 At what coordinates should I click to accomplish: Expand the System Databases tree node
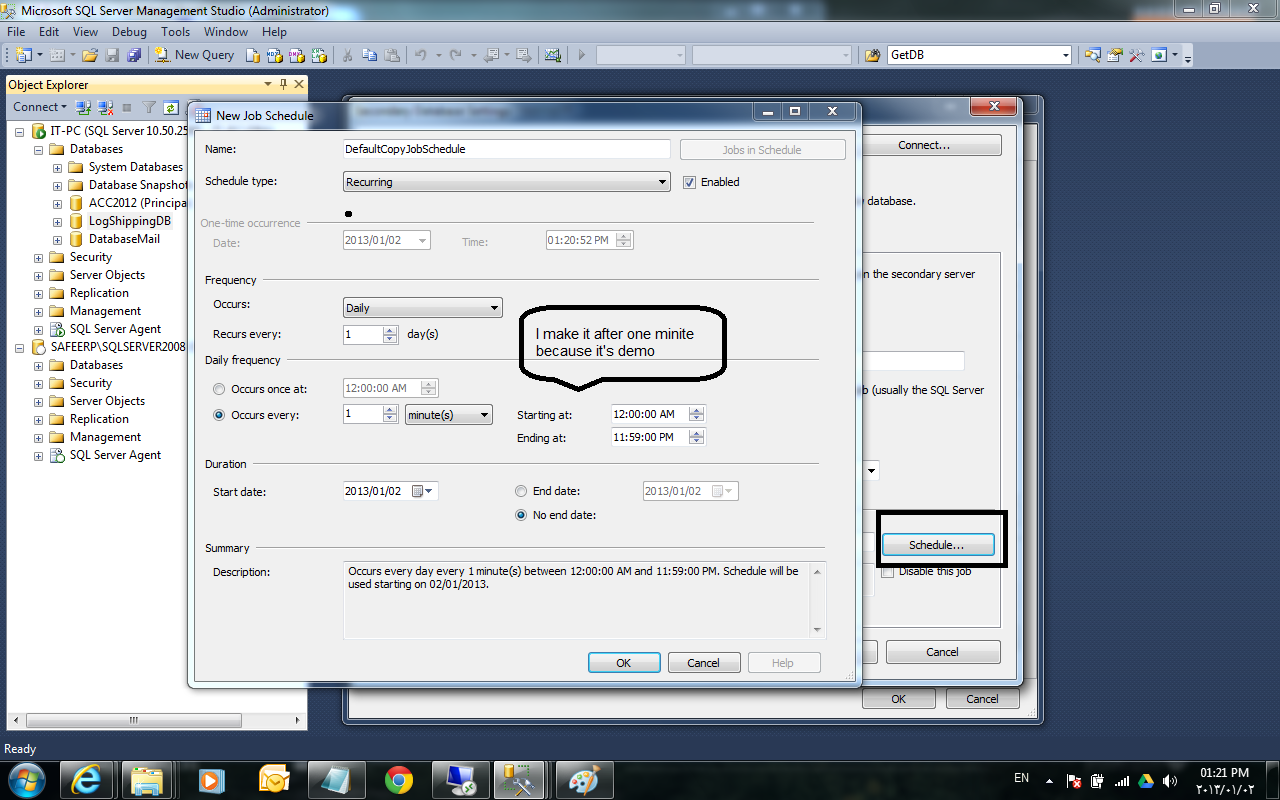(x=57, y=167)
